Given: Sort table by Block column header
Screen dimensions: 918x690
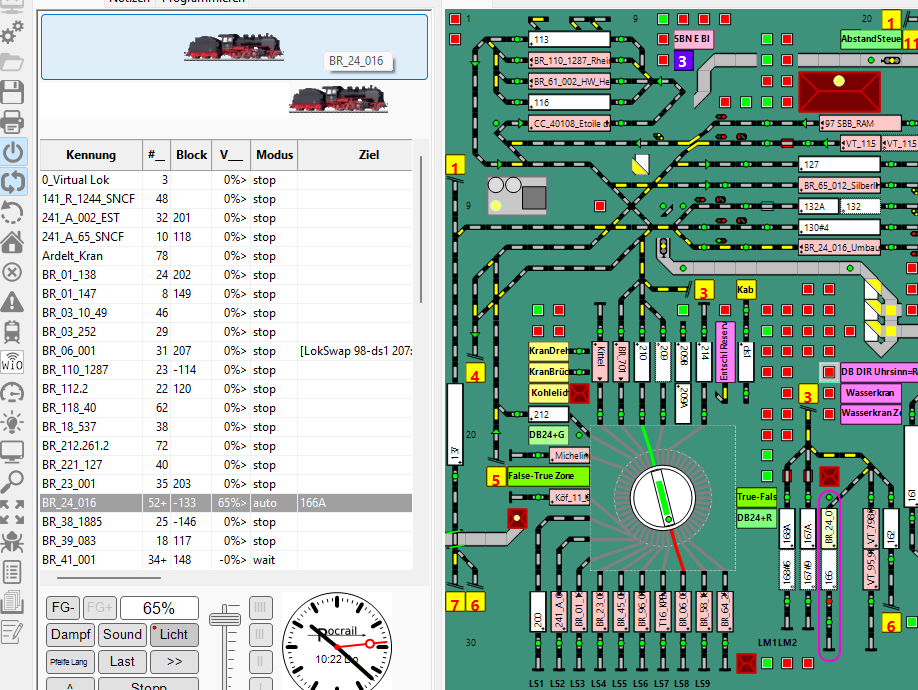Looking at the screenshot, I should [x=191, y=155].
